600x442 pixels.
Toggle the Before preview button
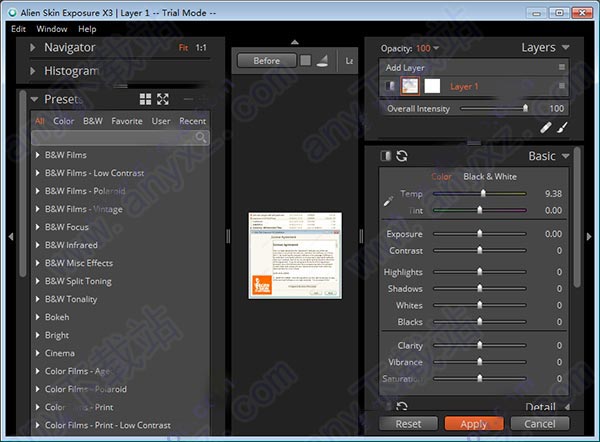tap(267, 60)
